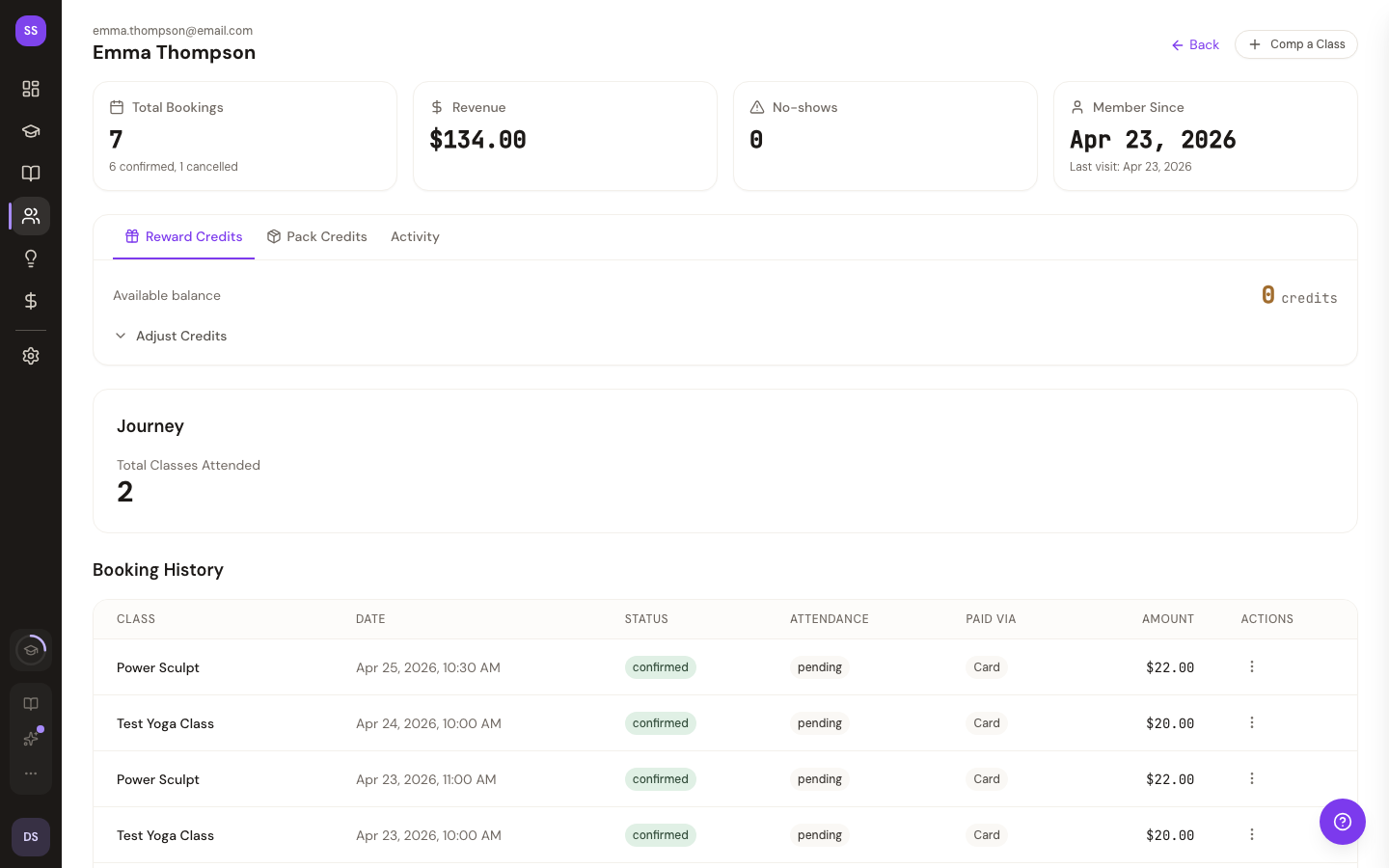Click the lower book icon in sidebar
Screen dimensions: 1389x868
click(31, 704)
